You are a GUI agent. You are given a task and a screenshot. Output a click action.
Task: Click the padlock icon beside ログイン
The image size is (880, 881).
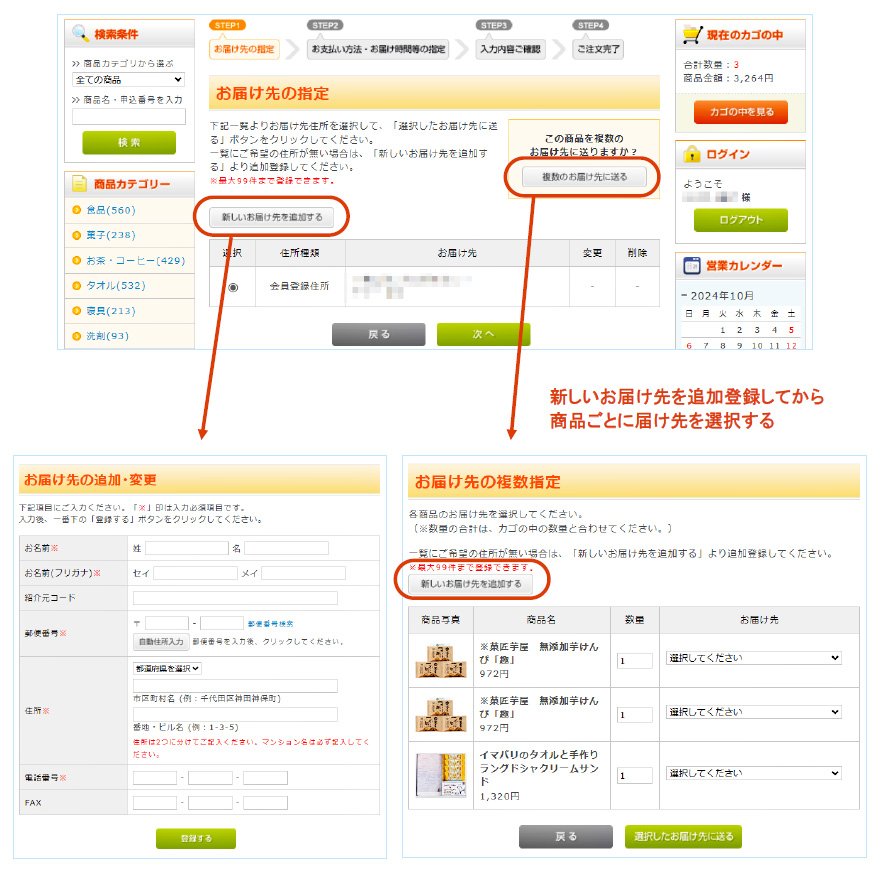coord(692,155)
